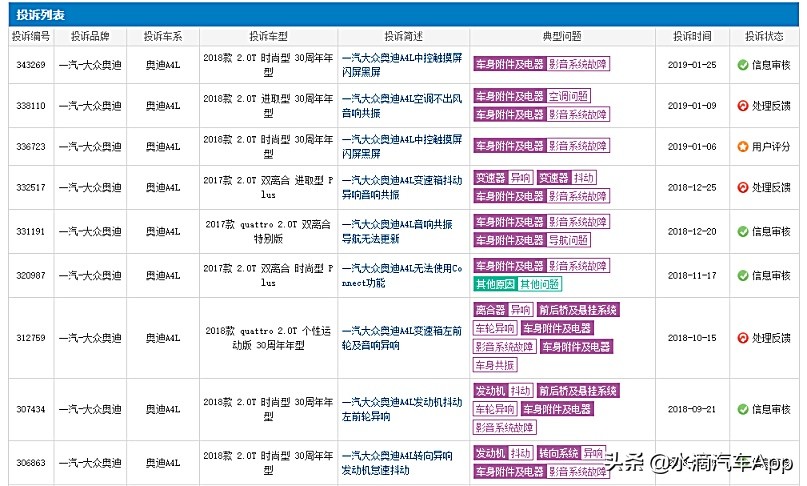Click date 2018-12-25
Screen dimensions: 807x486
coord(692,187)
